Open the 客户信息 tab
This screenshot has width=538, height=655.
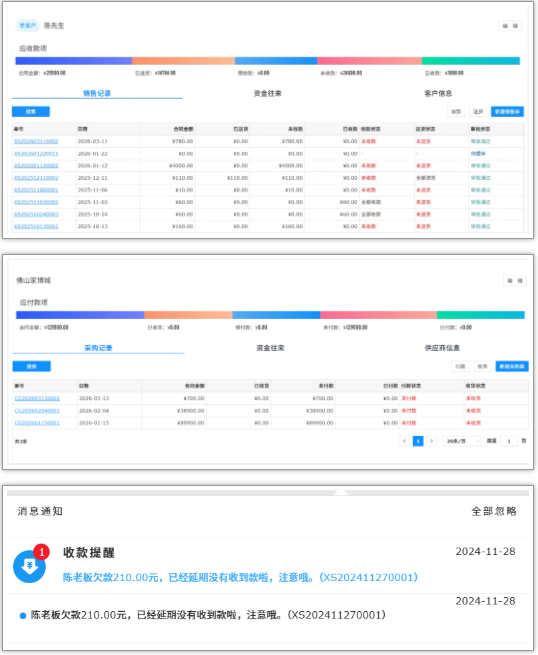click(x=438, y=93)
